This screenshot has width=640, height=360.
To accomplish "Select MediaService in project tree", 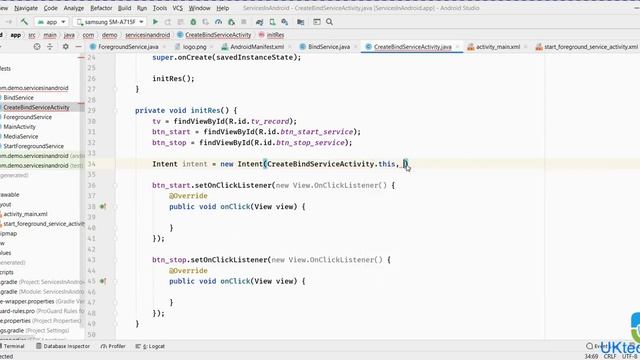I will [x=20, y=136].
